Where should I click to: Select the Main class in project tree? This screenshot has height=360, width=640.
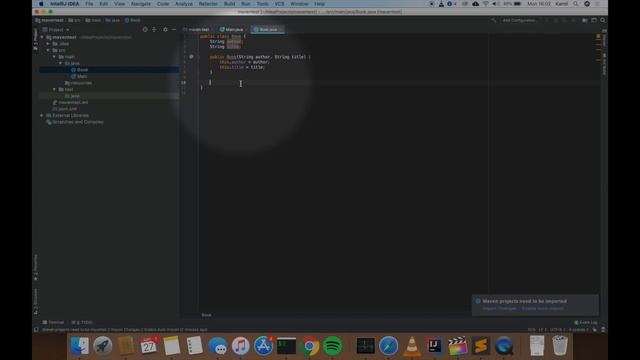pyautogui.click(x=79, y=76)
